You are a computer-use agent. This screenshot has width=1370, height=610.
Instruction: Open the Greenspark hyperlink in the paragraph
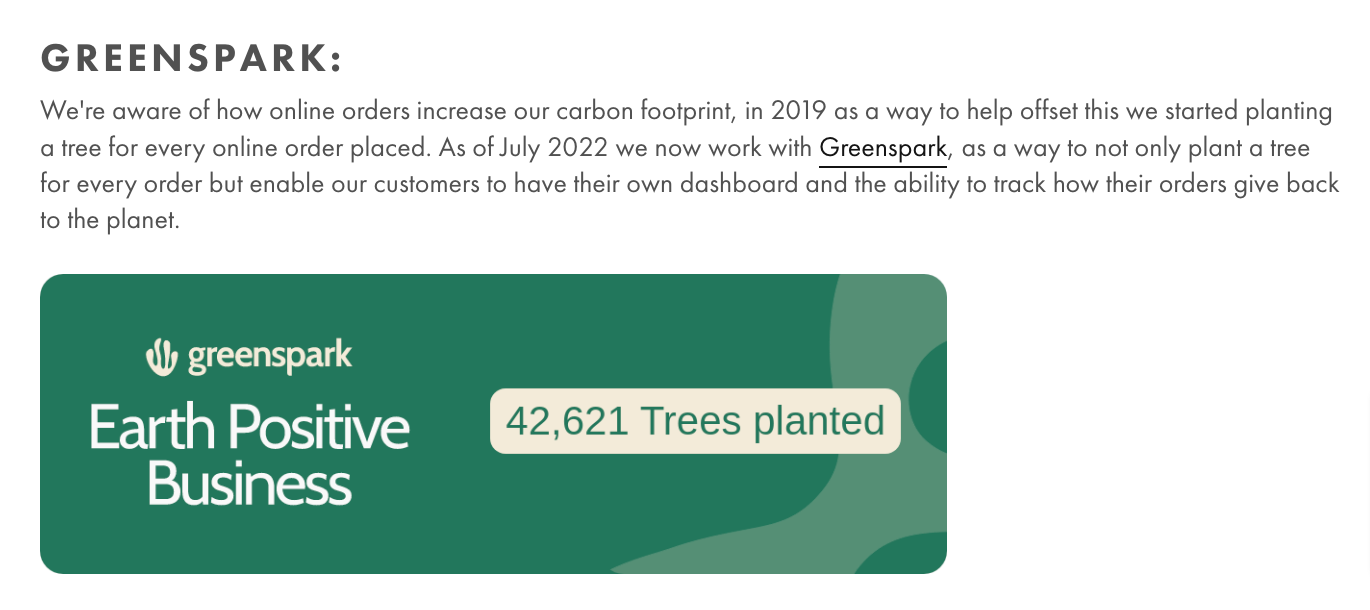[882, 150]
